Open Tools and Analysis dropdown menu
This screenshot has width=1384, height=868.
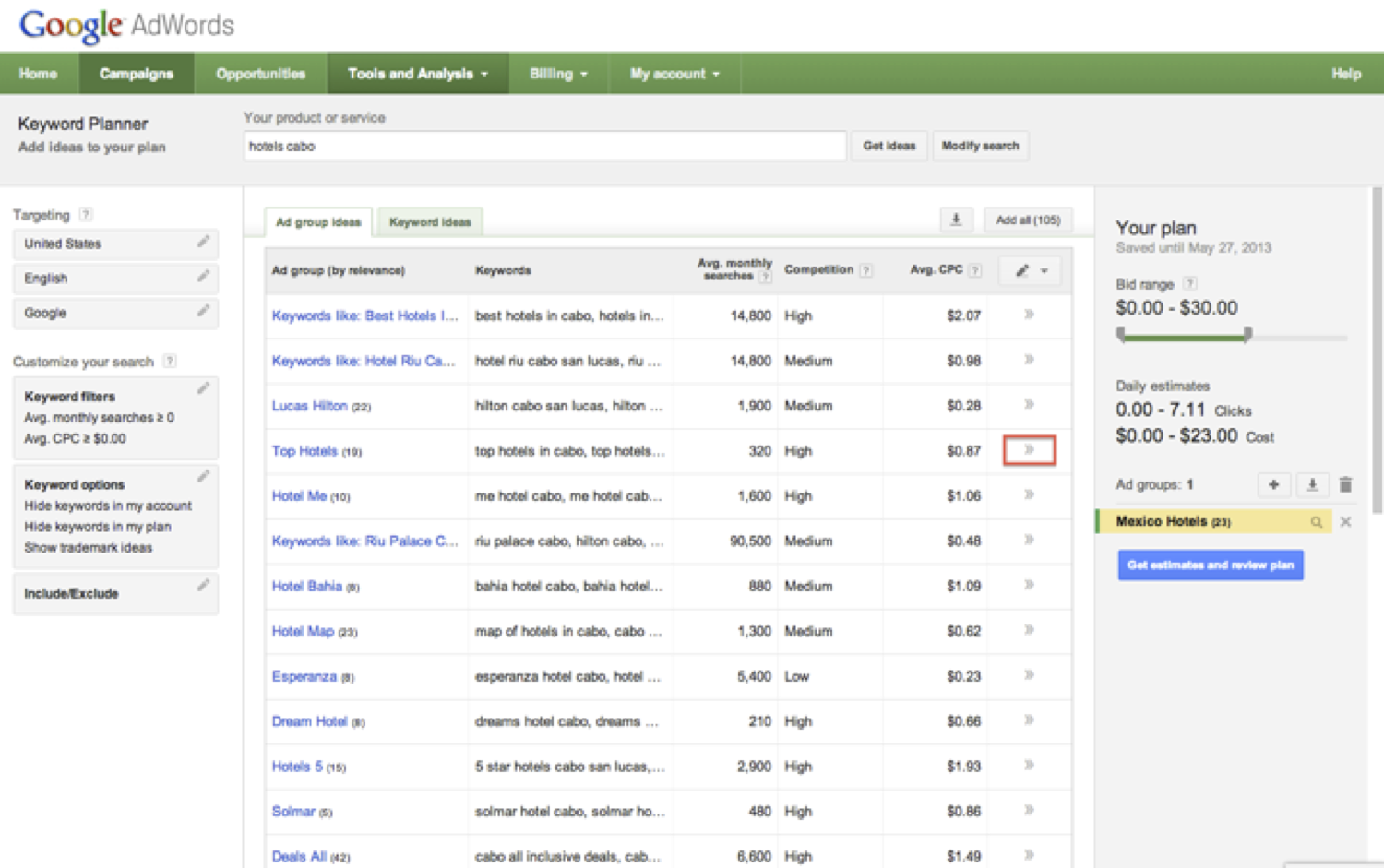417,74
